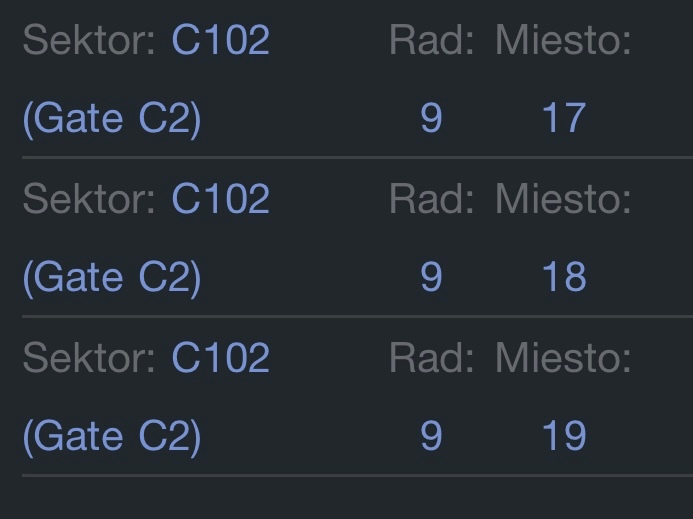Click the C102 sector link for seat 18
The height and width of the screenshot is (519, 693).
(220, 199)
